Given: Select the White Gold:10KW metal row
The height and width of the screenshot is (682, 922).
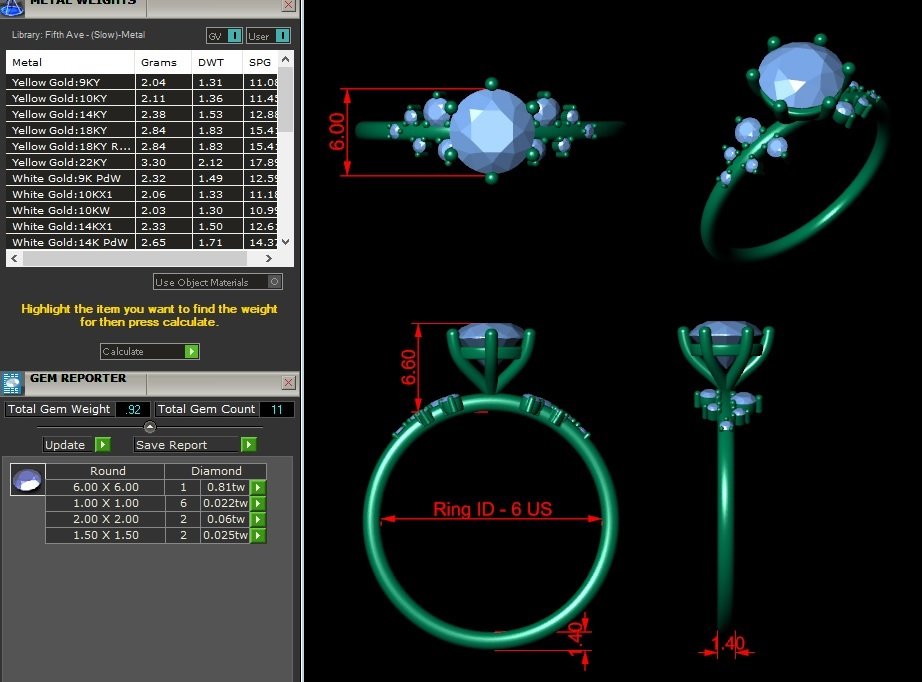Looking at the screenshot, I should 70,210.
